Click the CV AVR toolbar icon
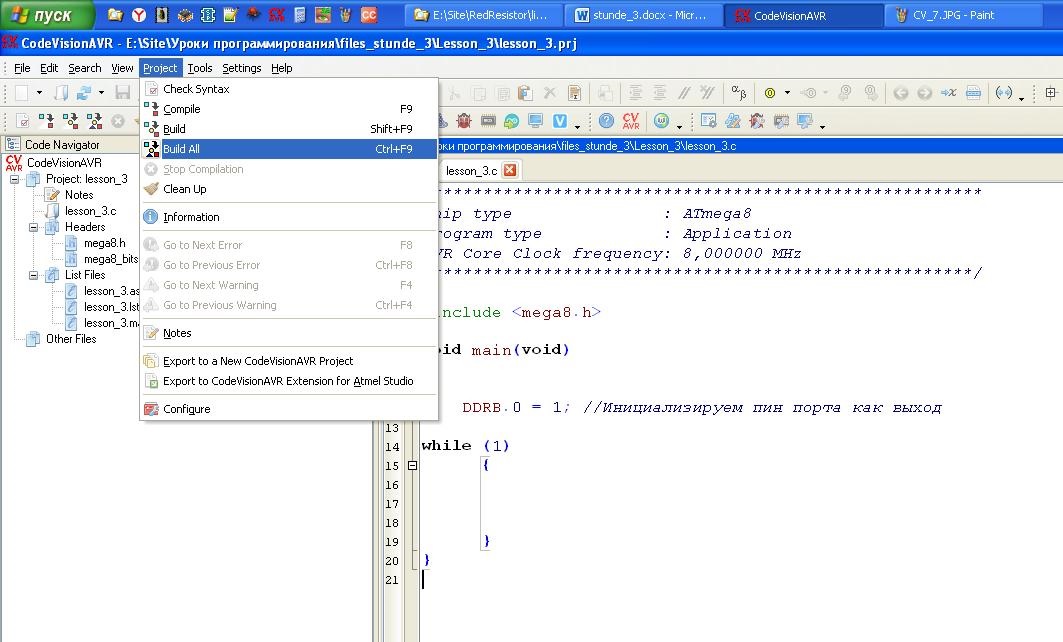Viewport: 1063px width, 642px height. [x=631, y=121]
